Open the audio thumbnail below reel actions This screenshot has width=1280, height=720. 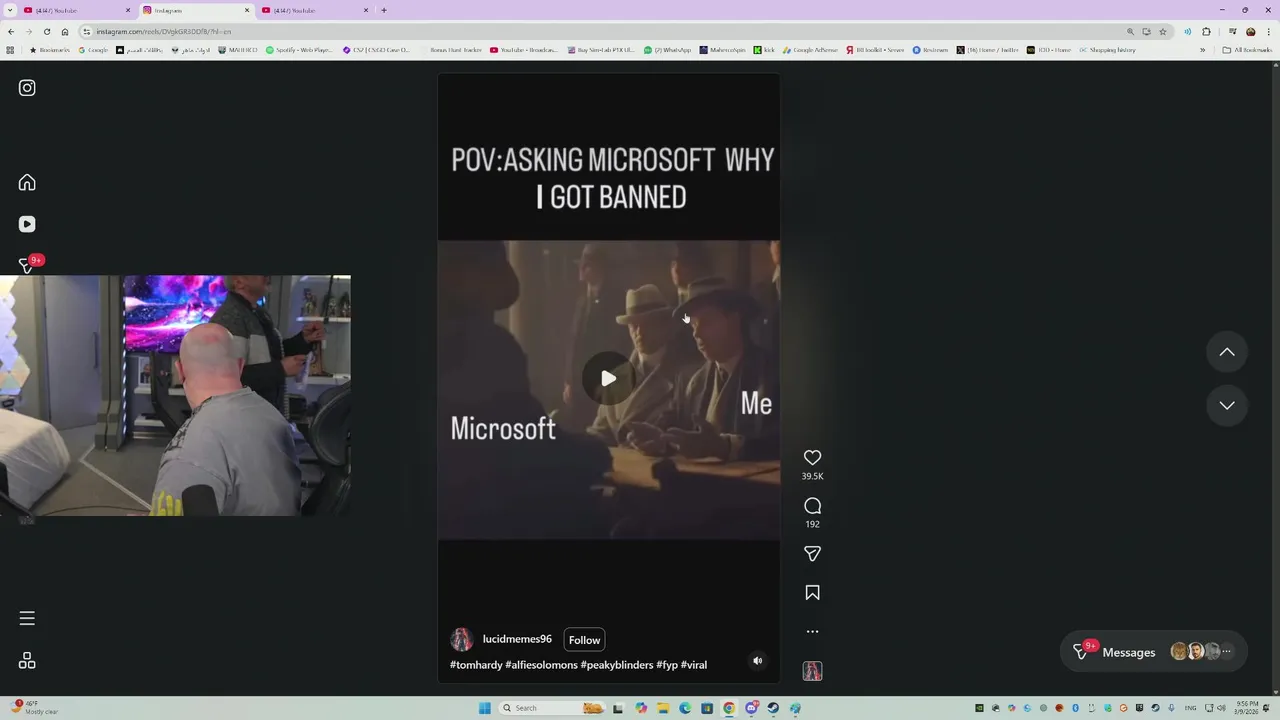tap(812, 671)
